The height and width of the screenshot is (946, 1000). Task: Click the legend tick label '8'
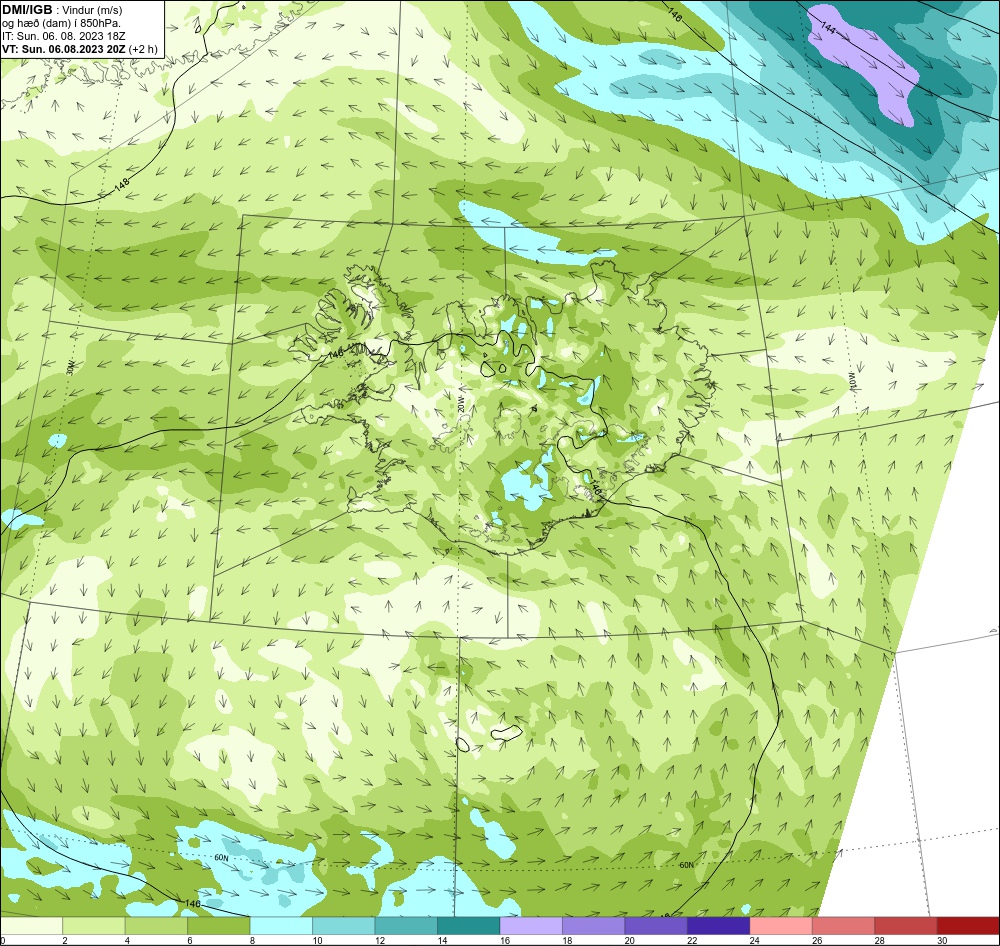253,940
